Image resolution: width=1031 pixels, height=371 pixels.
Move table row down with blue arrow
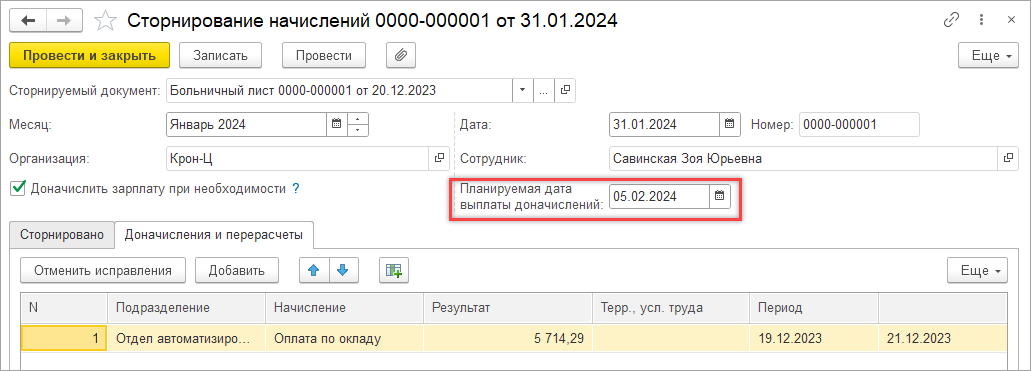344,270
